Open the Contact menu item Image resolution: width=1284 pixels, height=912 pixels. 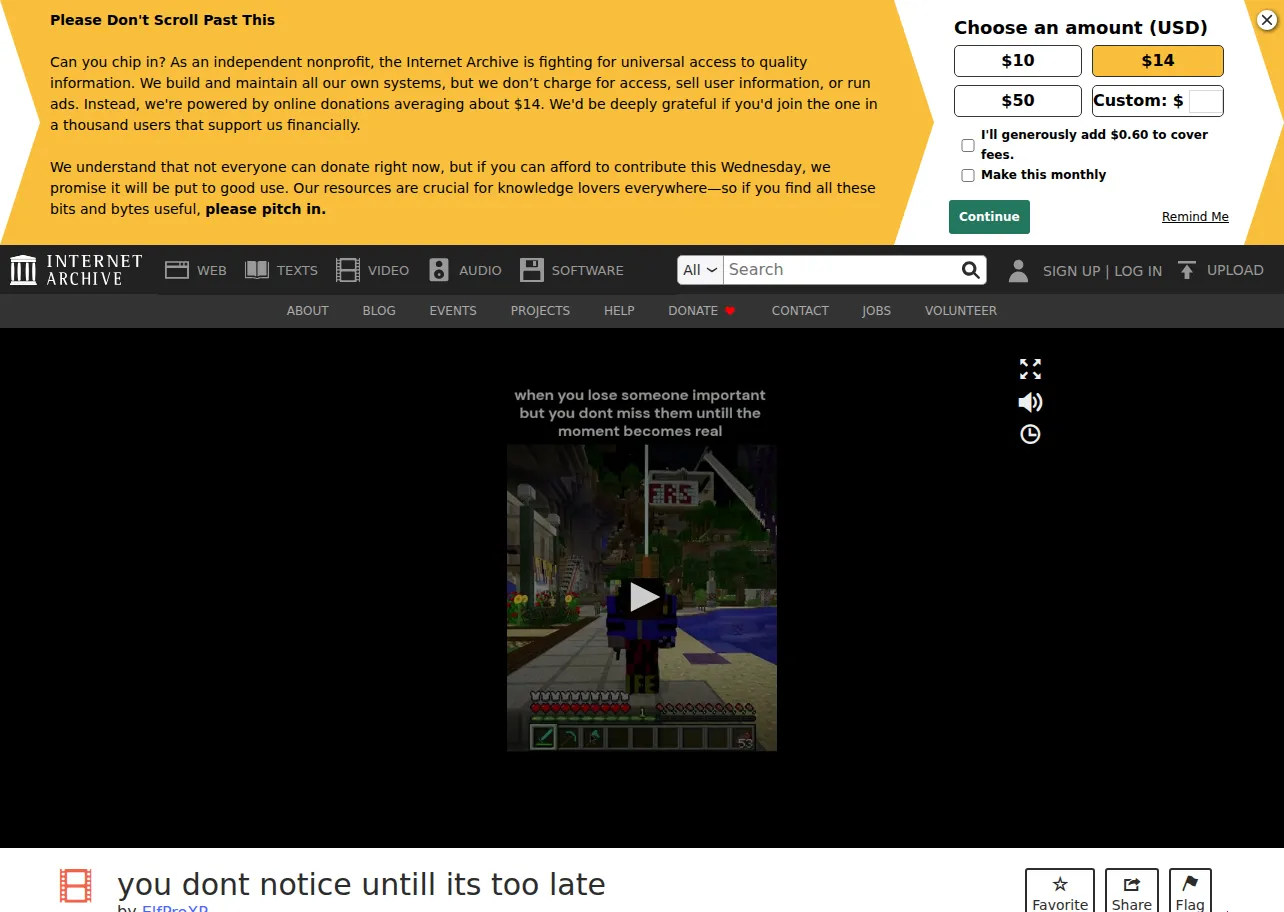coord(800,311)
